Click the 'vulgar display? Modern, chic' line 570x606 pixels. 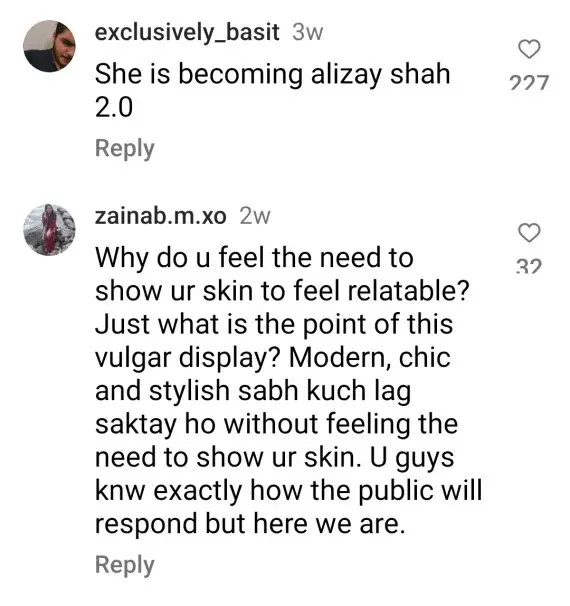click(273, 357)
